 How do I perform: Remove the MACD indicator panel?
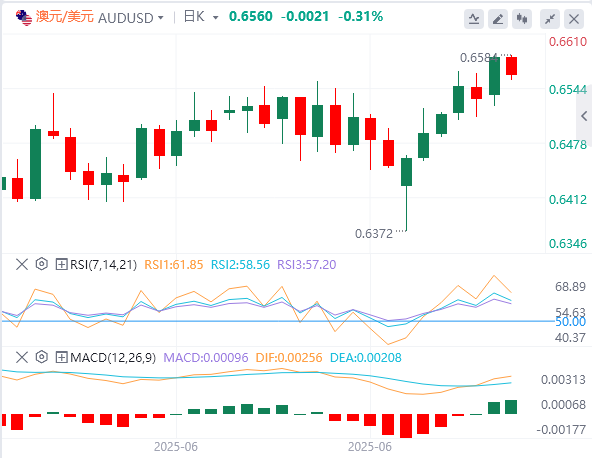pos(22,357)
